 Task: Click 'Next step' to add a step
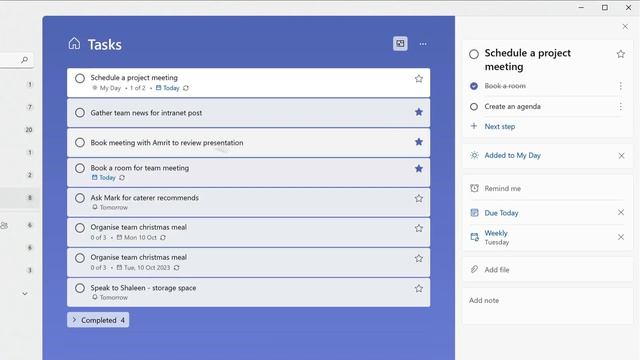click(x=500, y=127)
